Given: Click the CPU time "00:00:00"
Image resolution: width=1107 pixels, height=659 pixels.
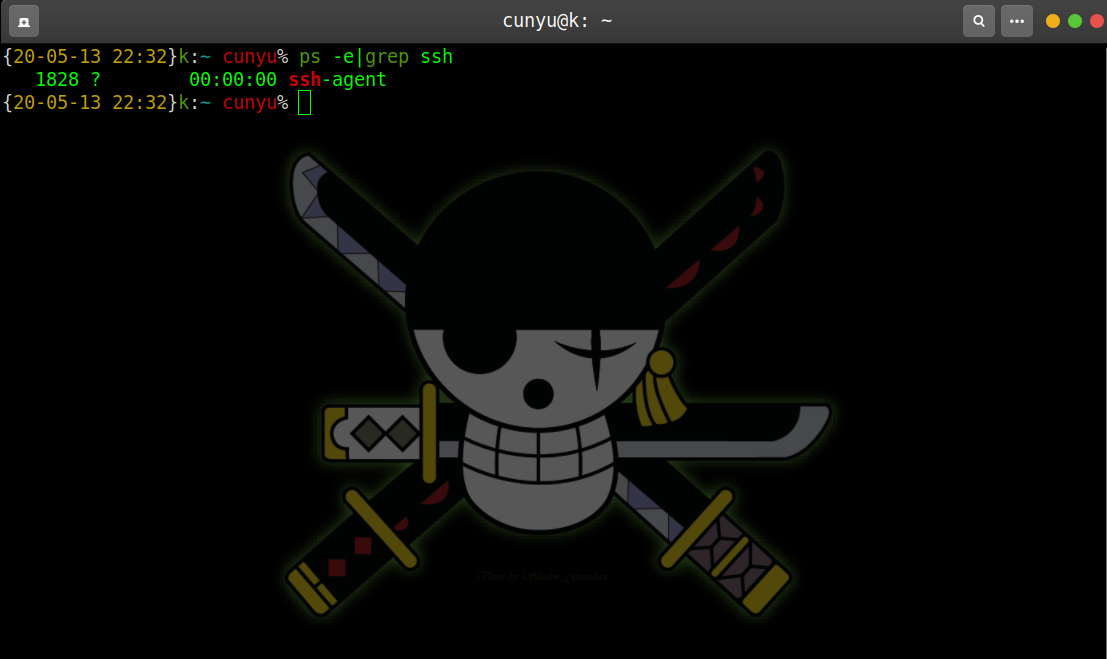Looking at the screenshot, I should 233,80.
